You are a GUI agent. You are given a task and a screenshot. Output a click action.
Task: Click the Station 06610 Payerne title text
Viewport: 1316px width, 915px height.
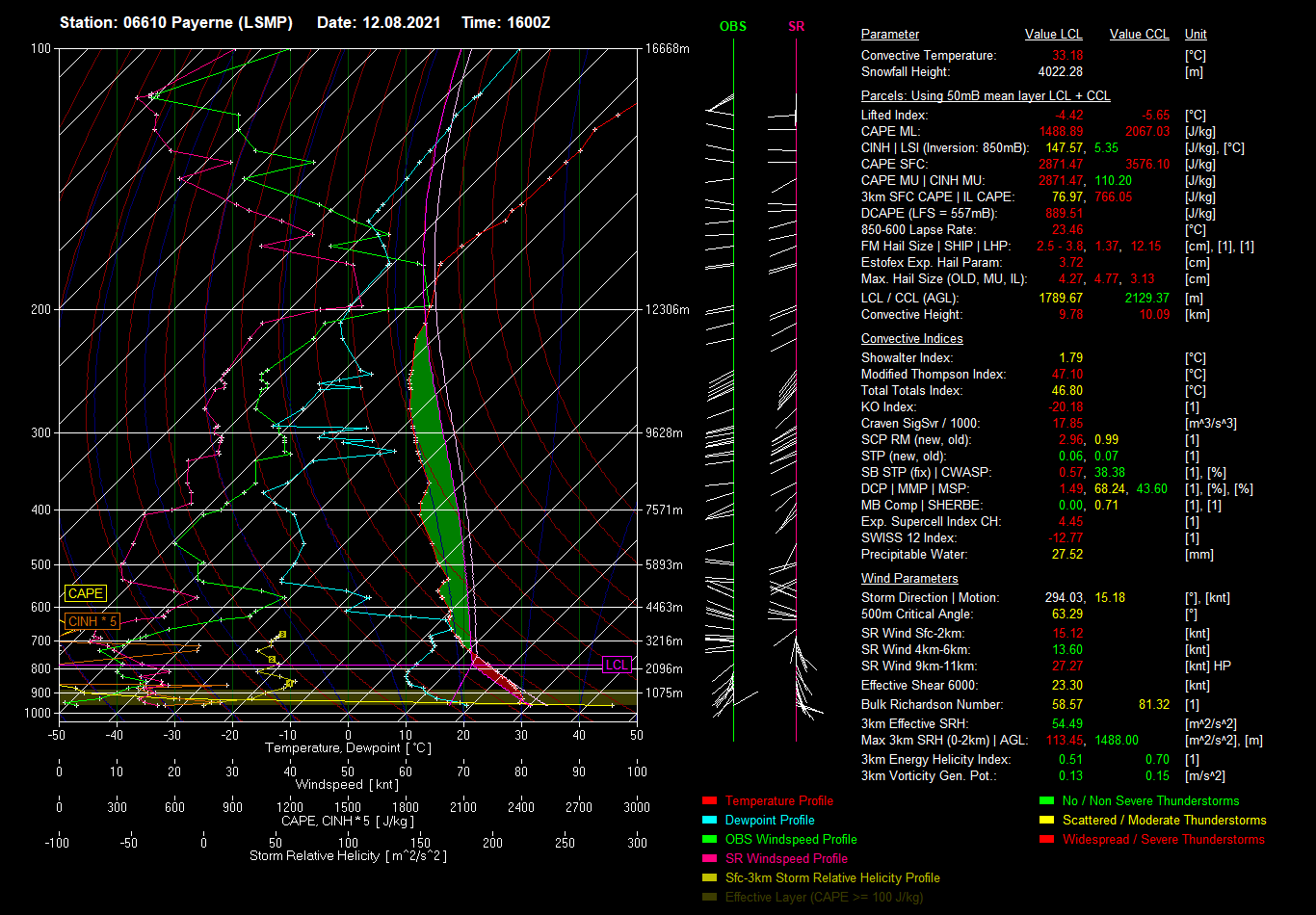click(176, 22)
